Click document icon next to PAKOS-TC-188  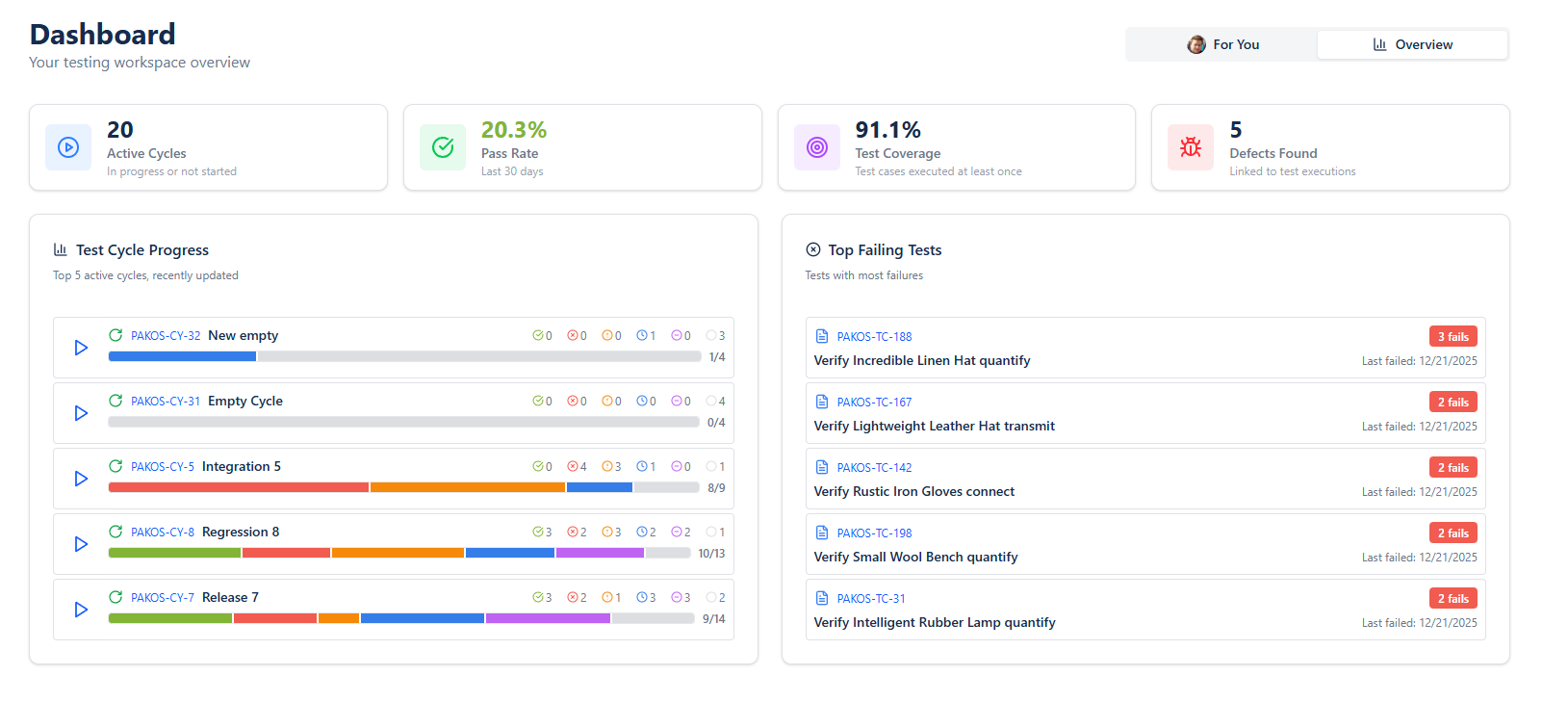[x=822, y=336]
